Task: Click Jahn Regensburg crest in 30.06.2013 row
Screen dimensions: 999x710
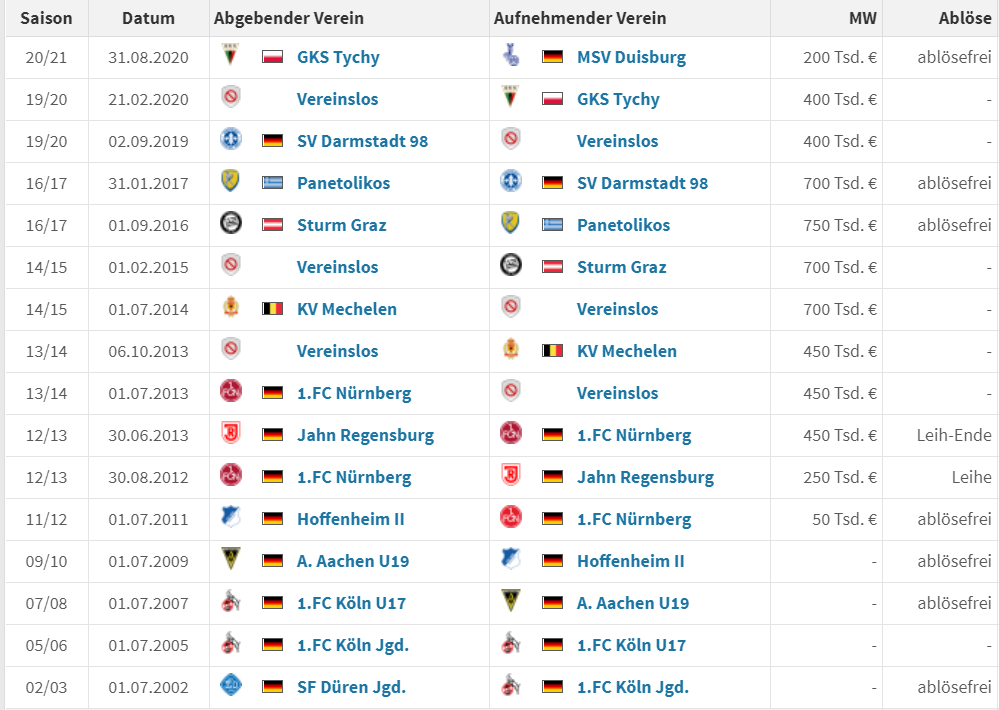Action: [x=231, y=434]
